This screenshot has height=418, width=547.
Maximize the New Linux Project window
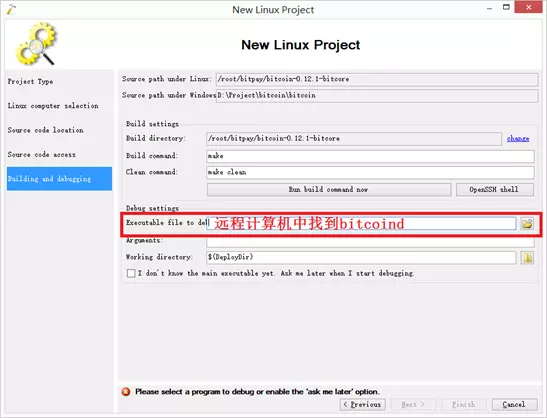[x=506, y=7]
